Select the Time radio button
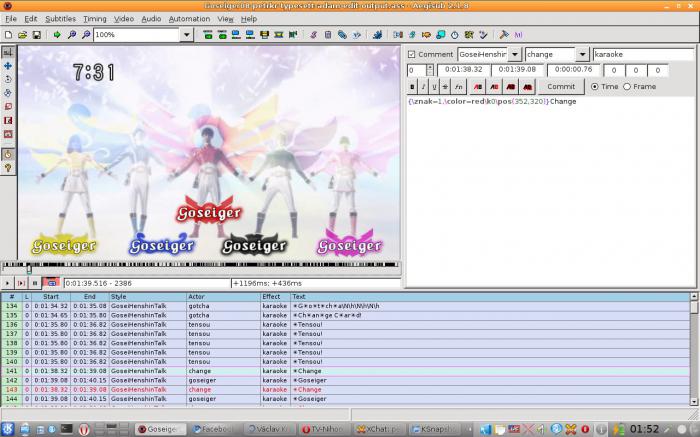Viewport: 700px width, 437px height. tap(595, 87)
